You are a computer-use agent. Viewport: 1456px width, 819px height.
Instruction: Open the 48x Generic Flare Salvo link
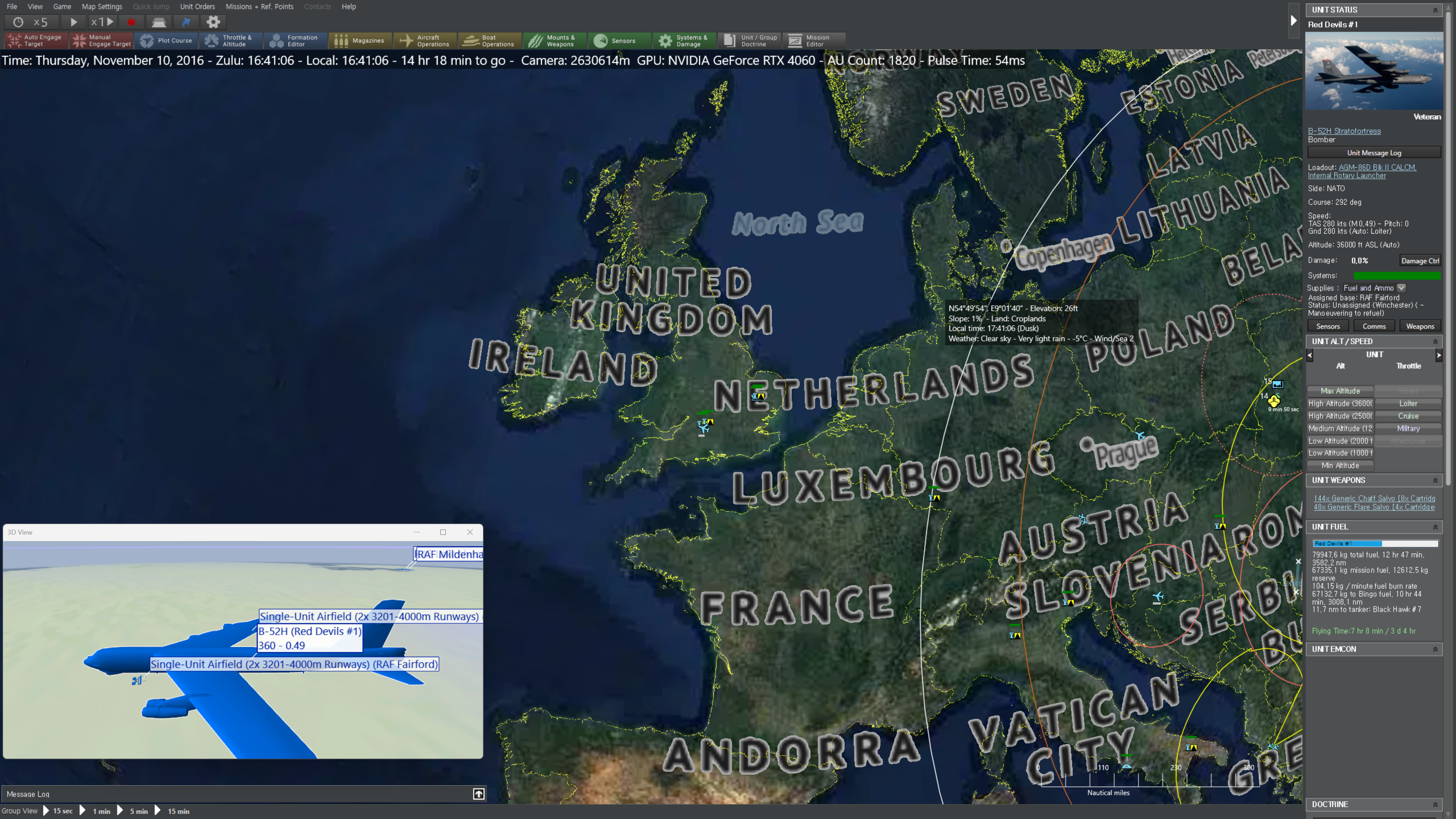point(1374,507)
